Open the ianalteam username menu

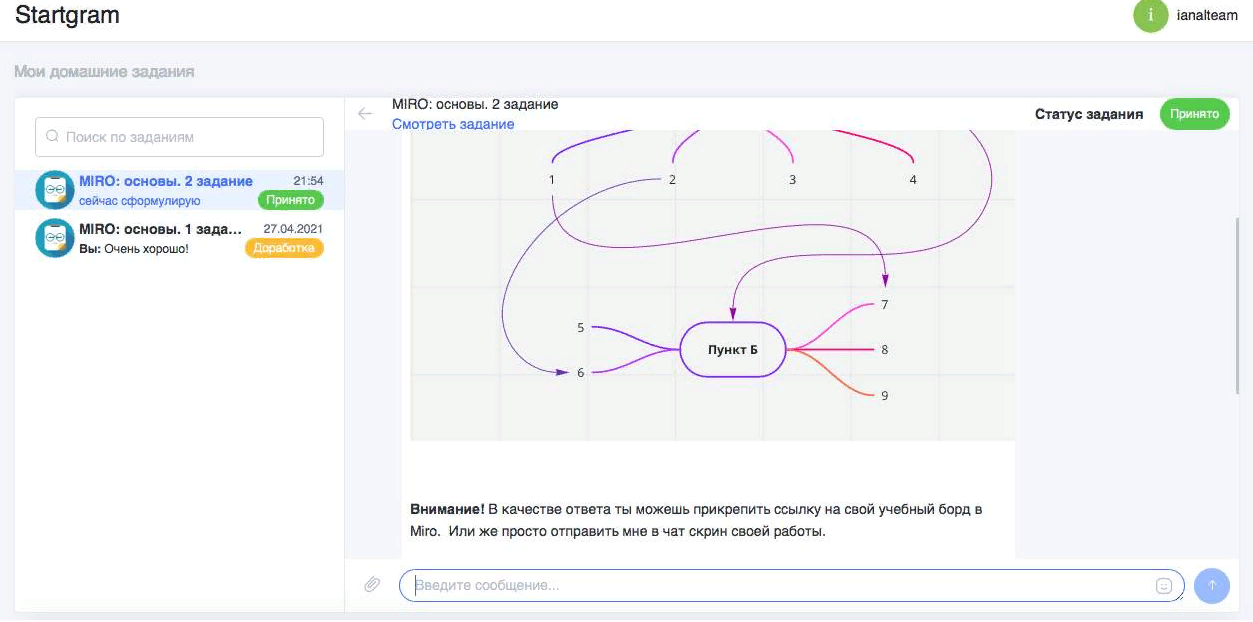[x=1207, y=17]
